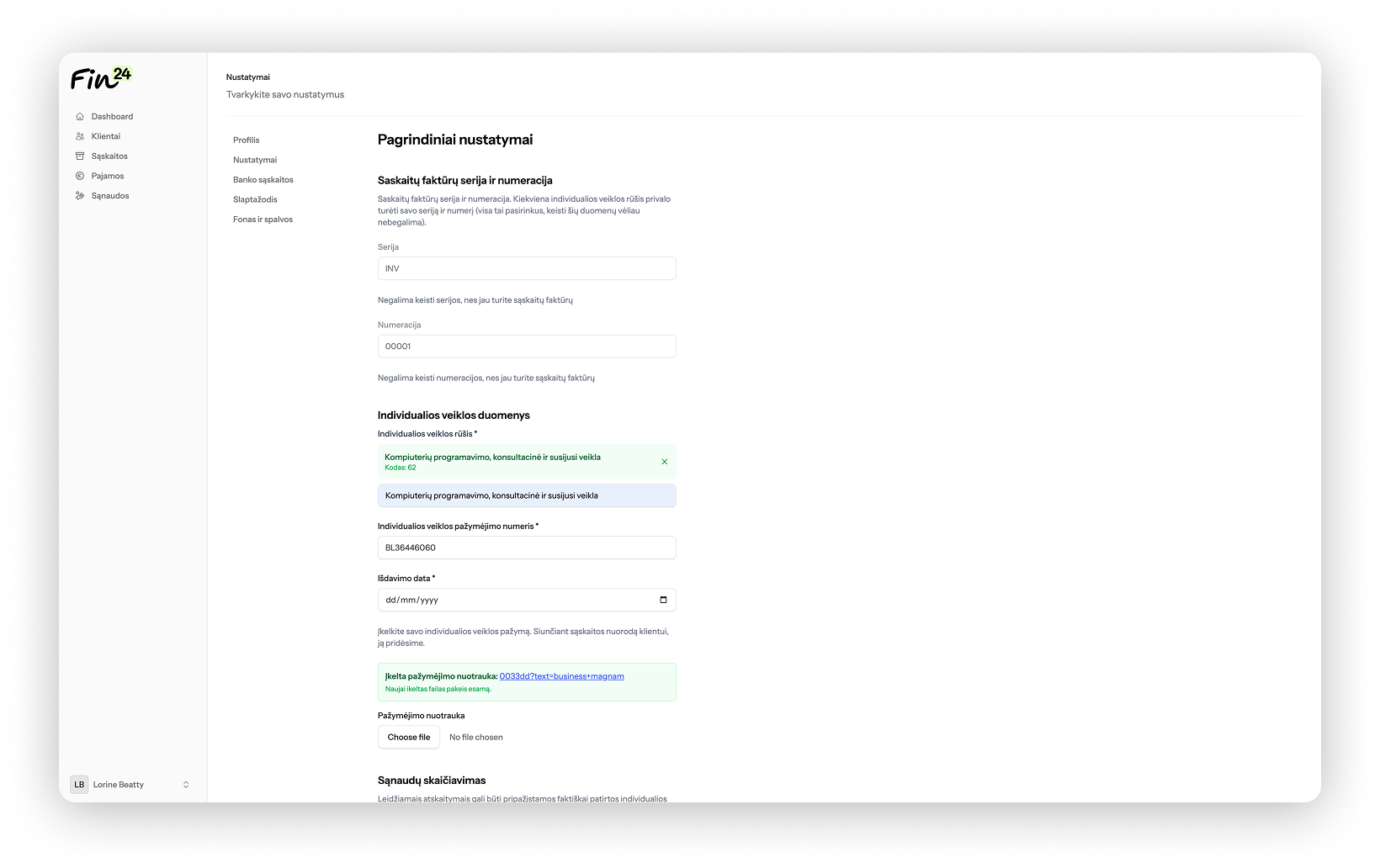The image size is (1380, 868).
Task: Switch to Banko sąskaitos settings
Action: click(263, 180)
